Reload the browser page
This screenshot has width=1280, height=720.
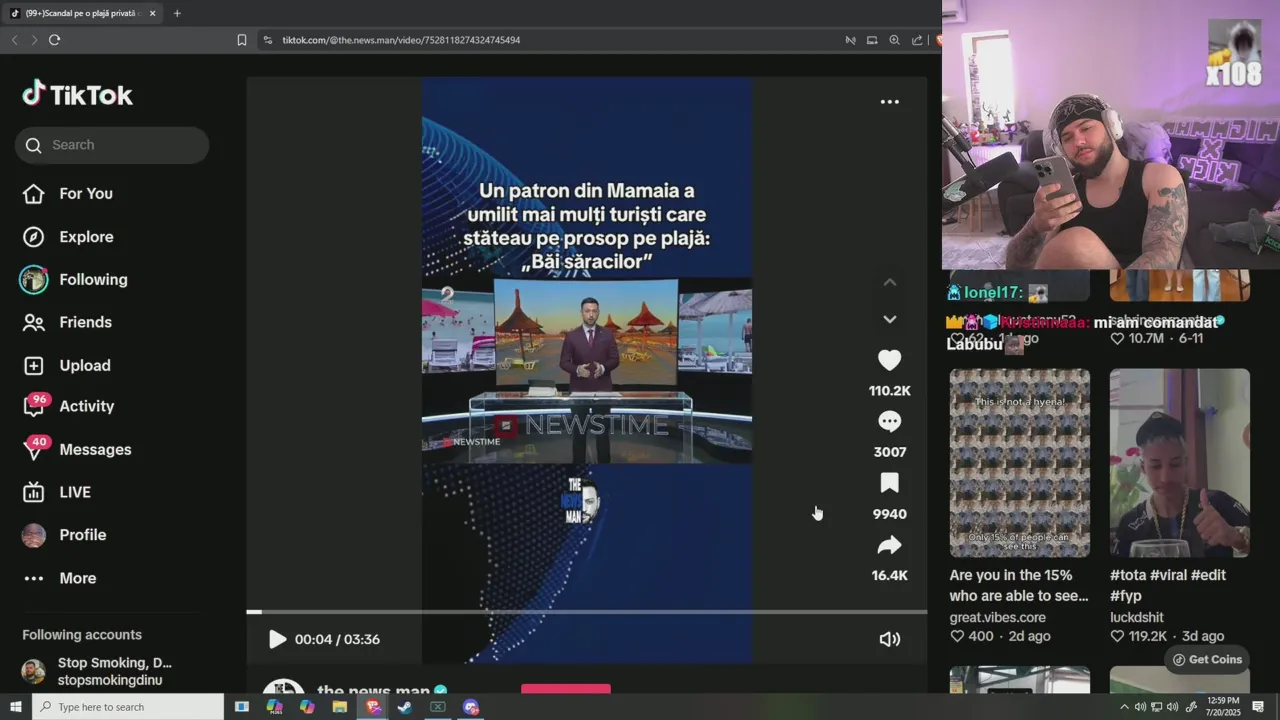pos(54,40)
